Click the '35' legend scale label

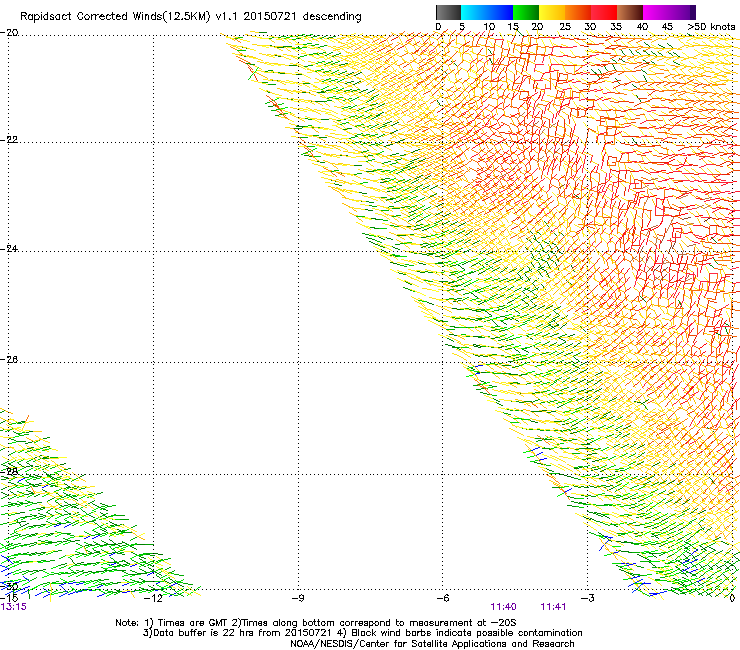pyautogui.click(x=616, y=27)
